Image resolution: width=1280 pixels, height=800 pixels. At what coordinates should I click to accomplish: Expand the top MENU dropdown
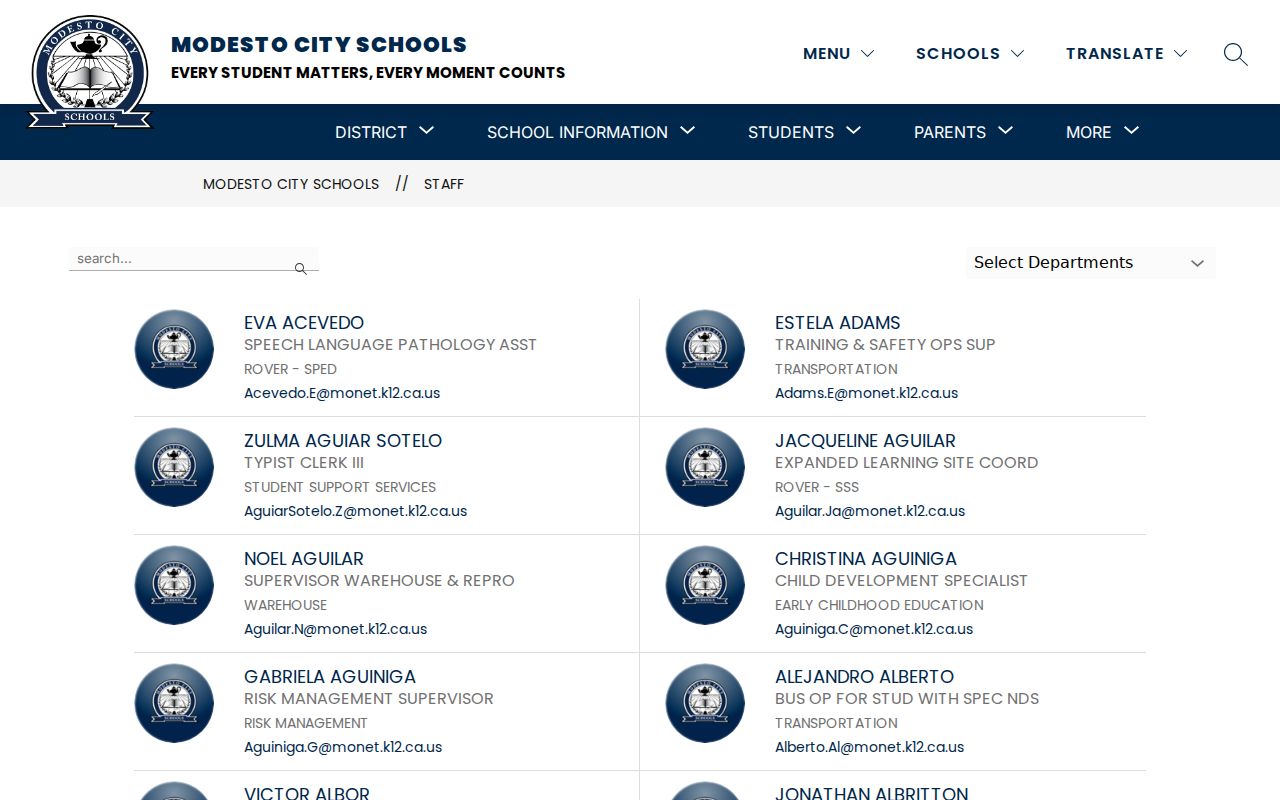[838, 53]
